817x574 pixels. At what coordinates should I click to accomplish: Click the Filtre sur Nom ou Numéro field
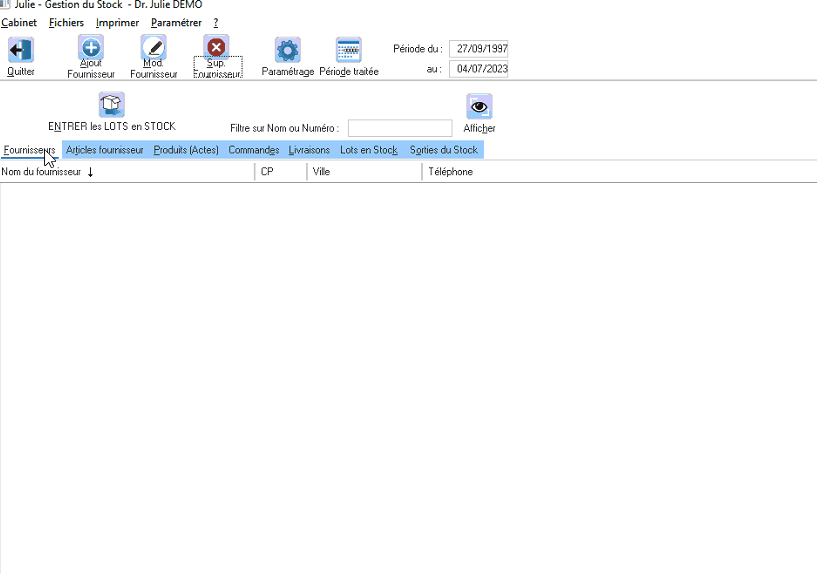pos(400,128)
